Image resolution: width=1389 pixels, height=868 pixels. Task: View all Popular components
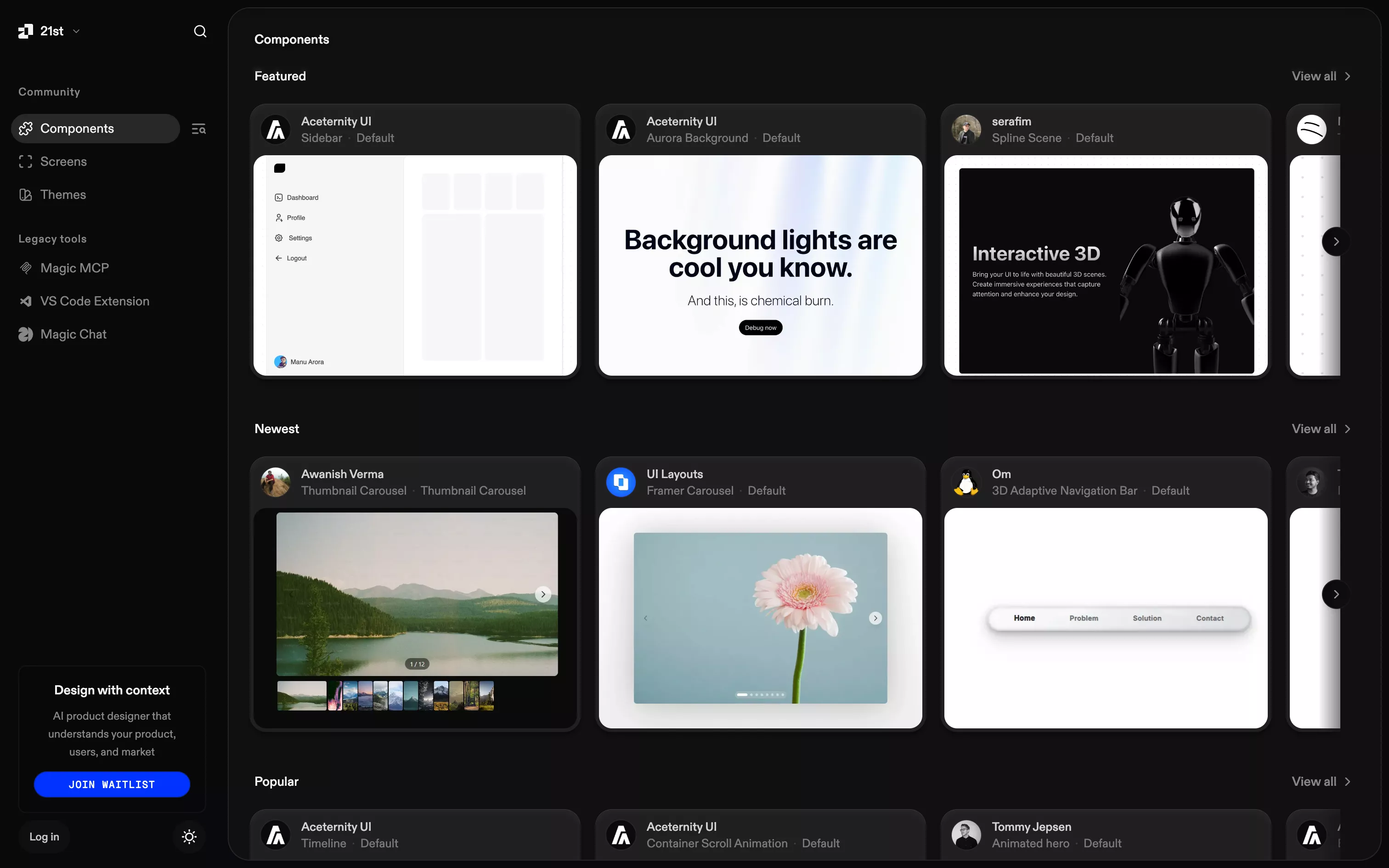(x=1320, y=781)
